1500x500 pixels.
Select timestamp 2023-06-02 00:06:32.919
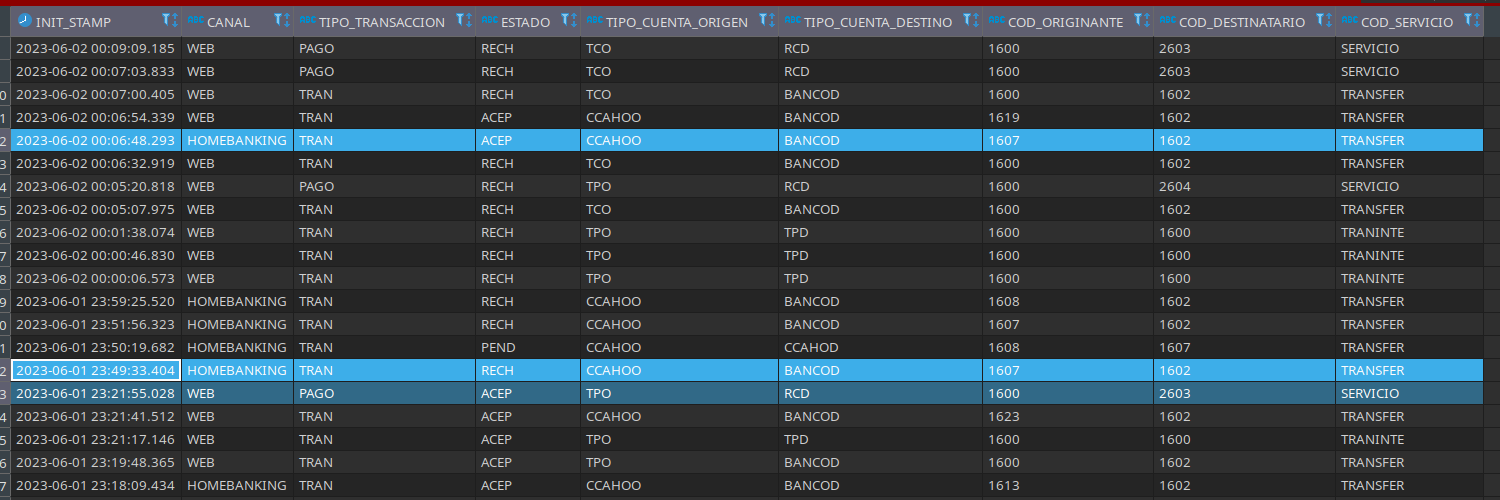tap(97, 163)
